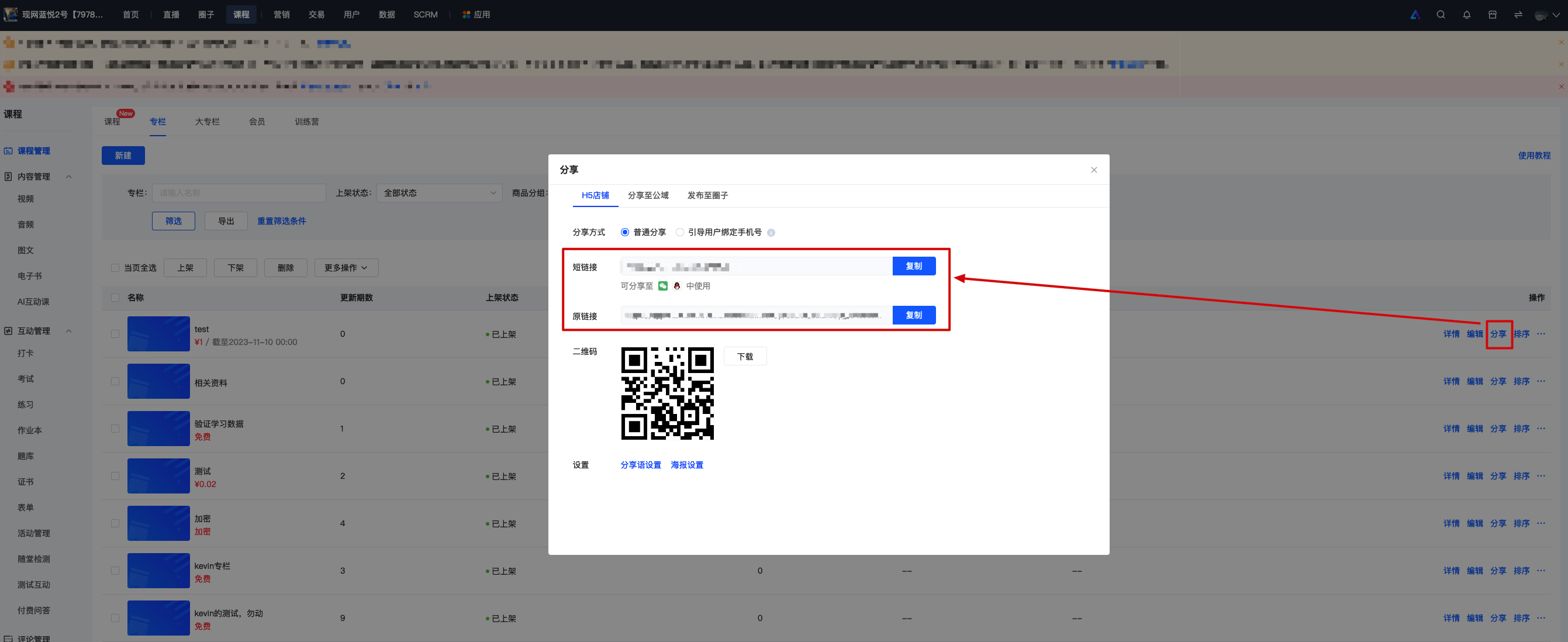
Task: Click the info icon beside phone binding option
Action: tap(771, 233)
